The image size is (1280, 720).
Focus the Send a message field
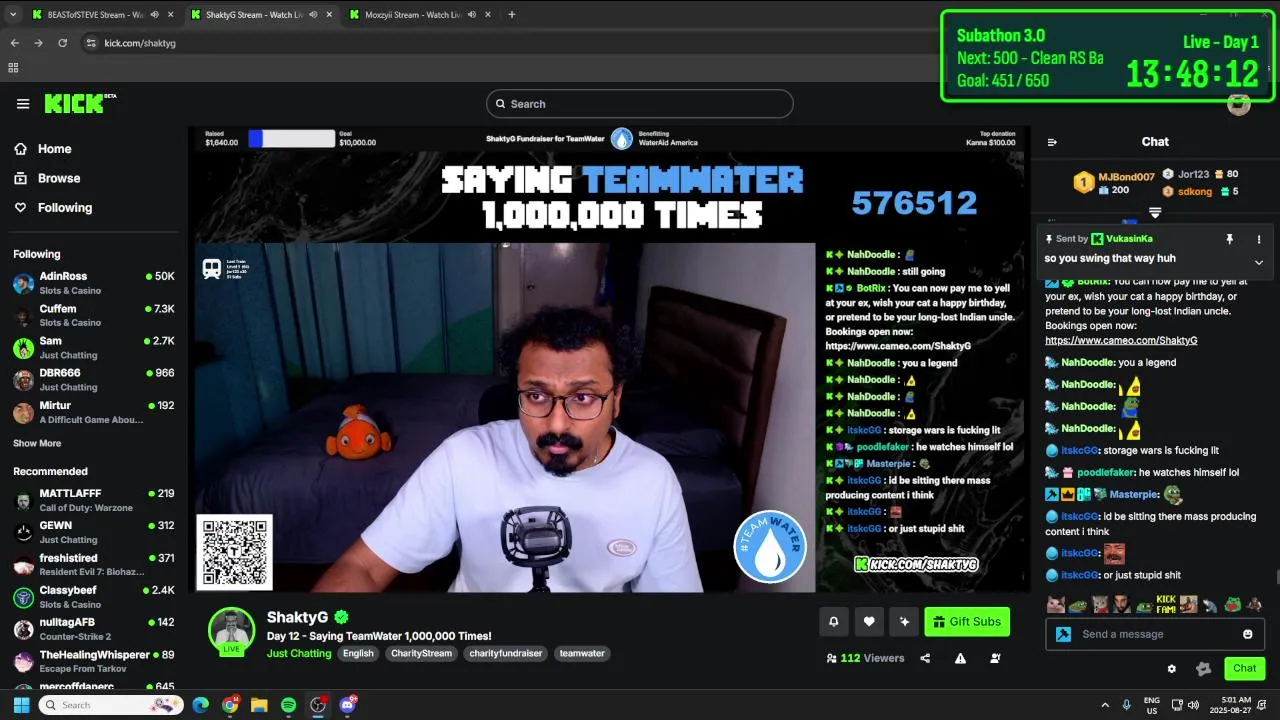[x=1155, y=634]
